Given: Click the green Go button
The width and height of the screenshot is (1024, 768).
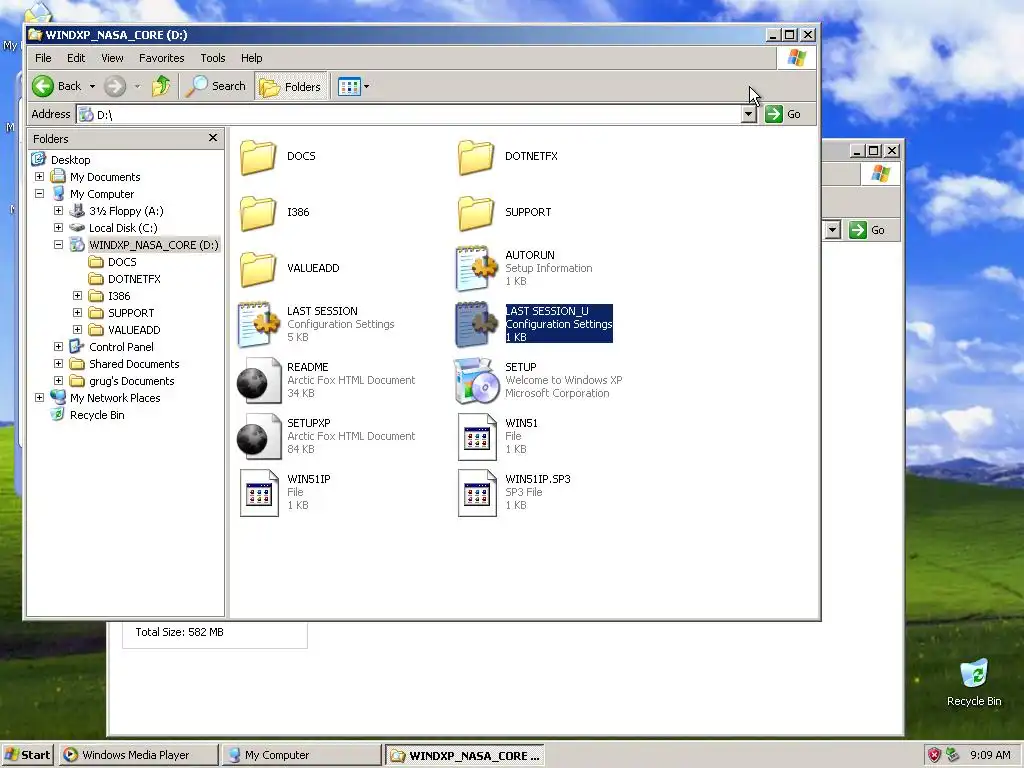Looking at the screenshot, I should (x=783, y=114).
